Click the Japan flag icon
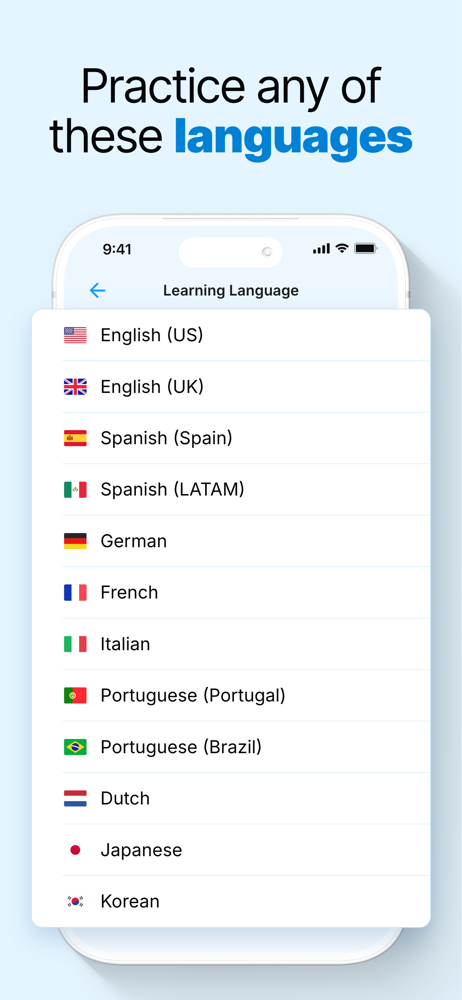The width and height of the screenshot is (462, 1000). click(75, 850)
